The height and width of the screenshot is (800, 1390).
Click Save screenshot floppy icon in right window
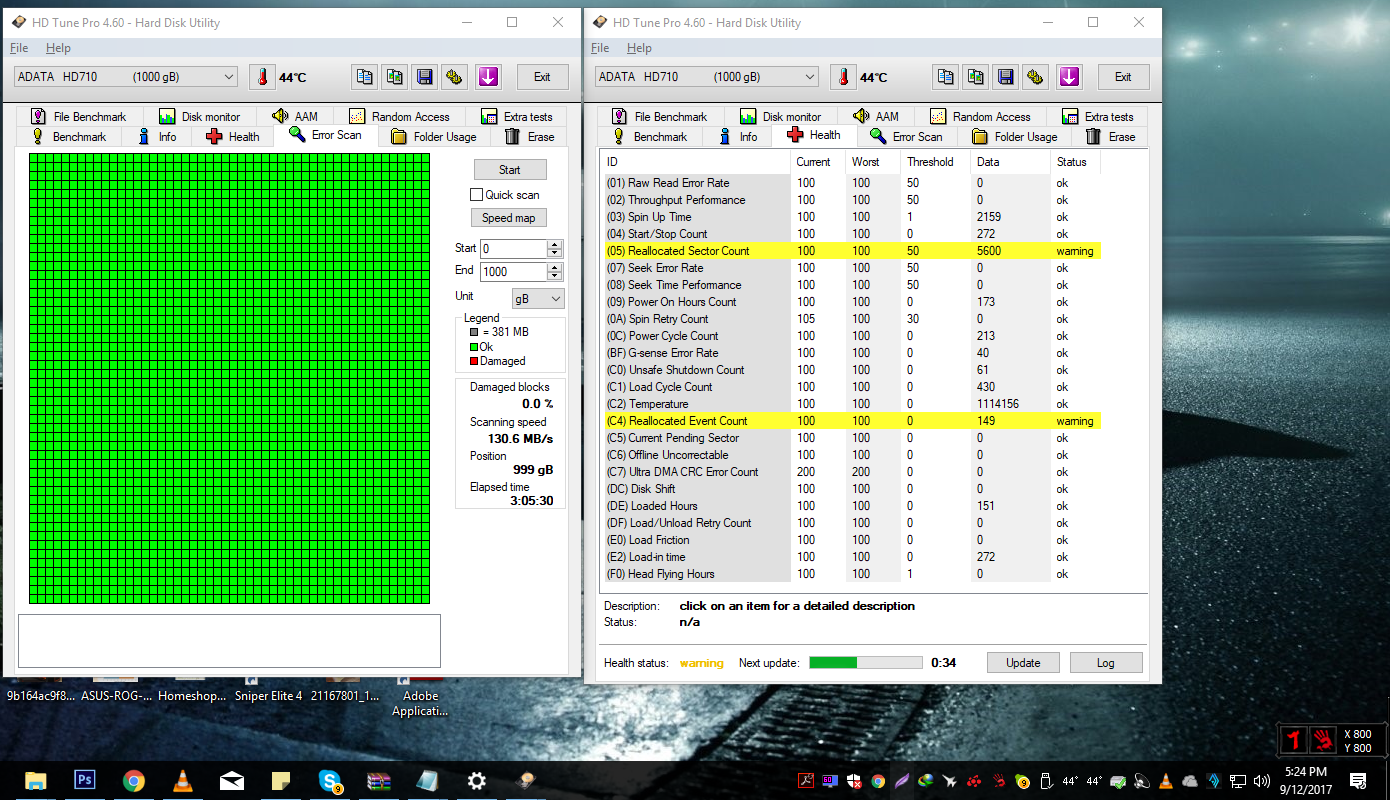click(1006, 77)
